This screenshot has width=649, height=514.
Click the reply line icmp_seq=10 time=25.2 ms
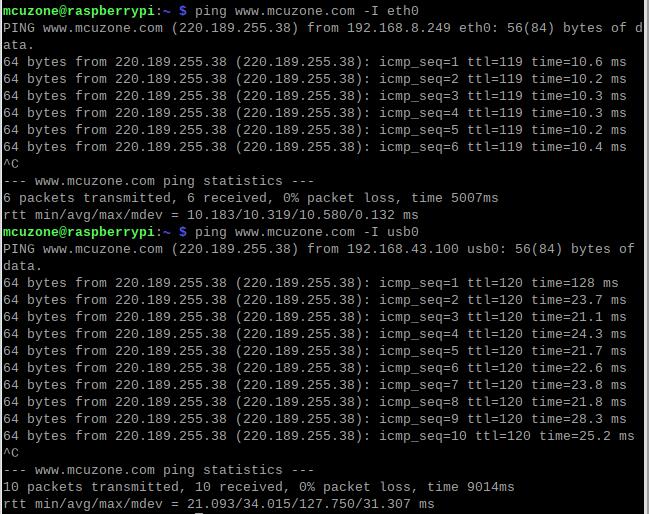(x=319, y=436)
